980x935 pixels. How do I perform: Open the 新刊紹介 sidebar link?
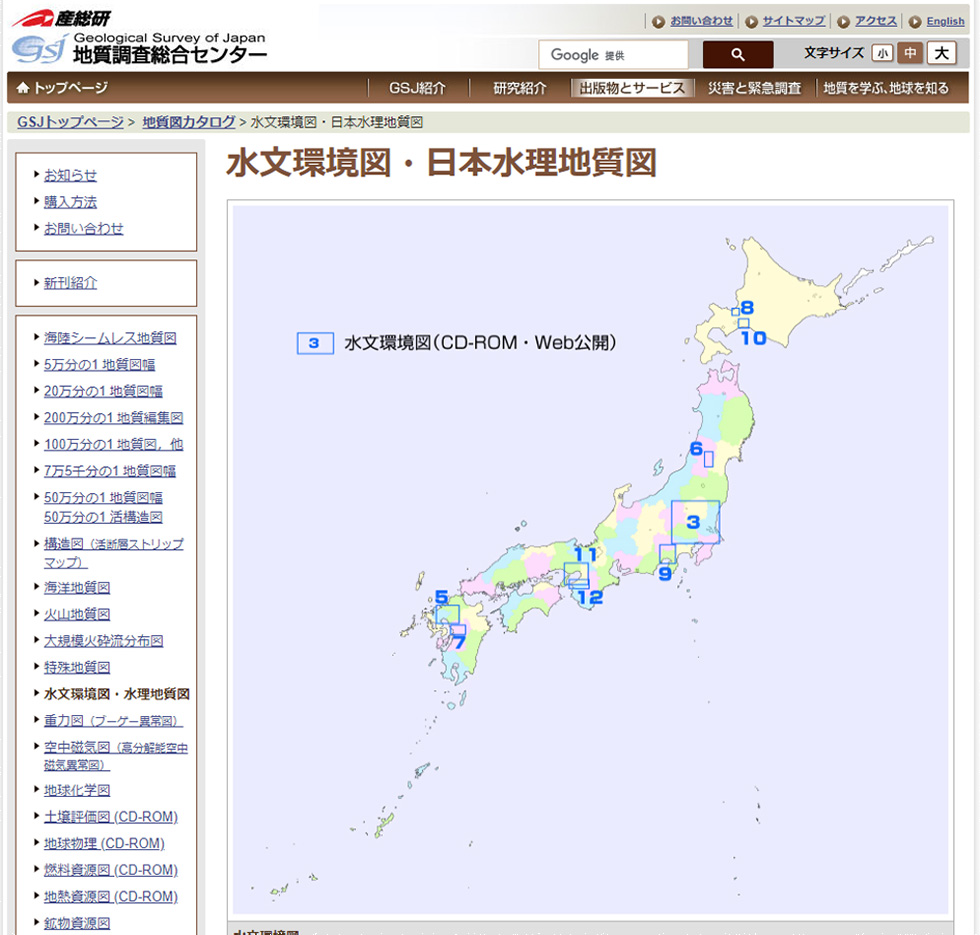(70, 282)
